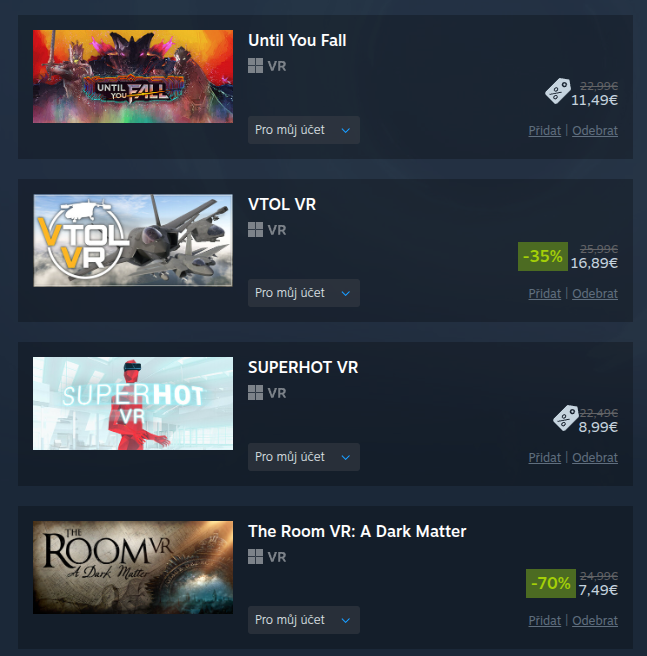Click the discount tag icon for Until You Fall

(x=558, y=91)
